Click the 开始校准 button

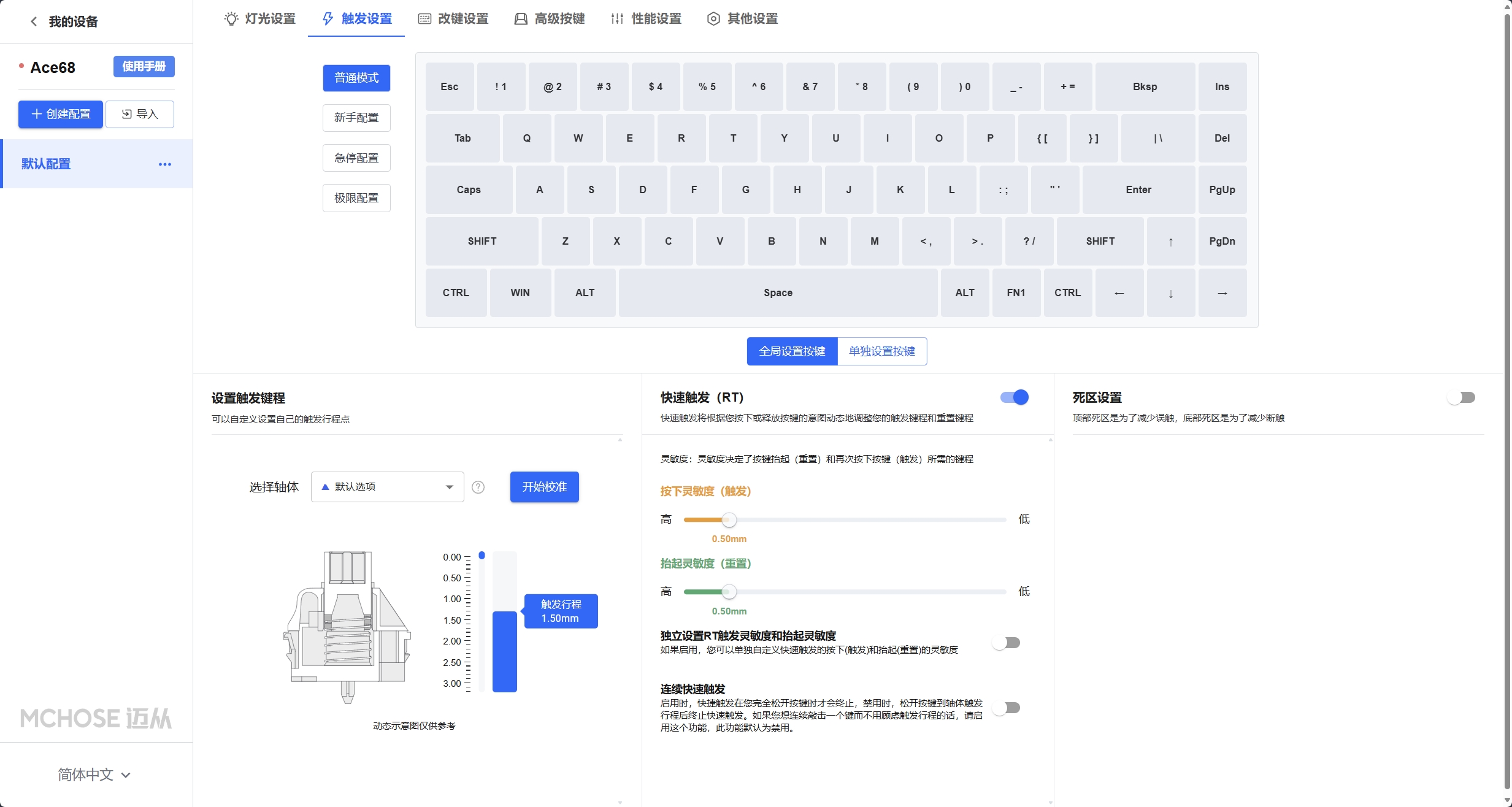point(545,487)
